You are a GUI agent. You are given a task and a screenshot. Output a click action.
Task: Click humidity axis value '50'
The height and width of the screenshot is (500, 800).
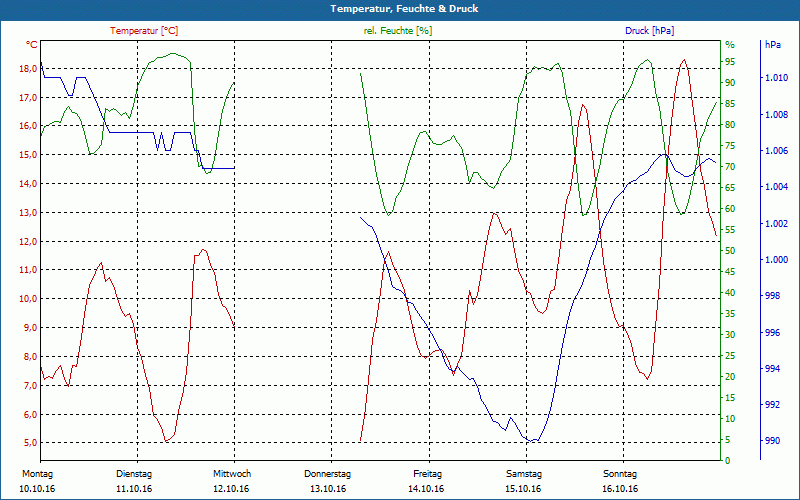[x=730, y=251]
